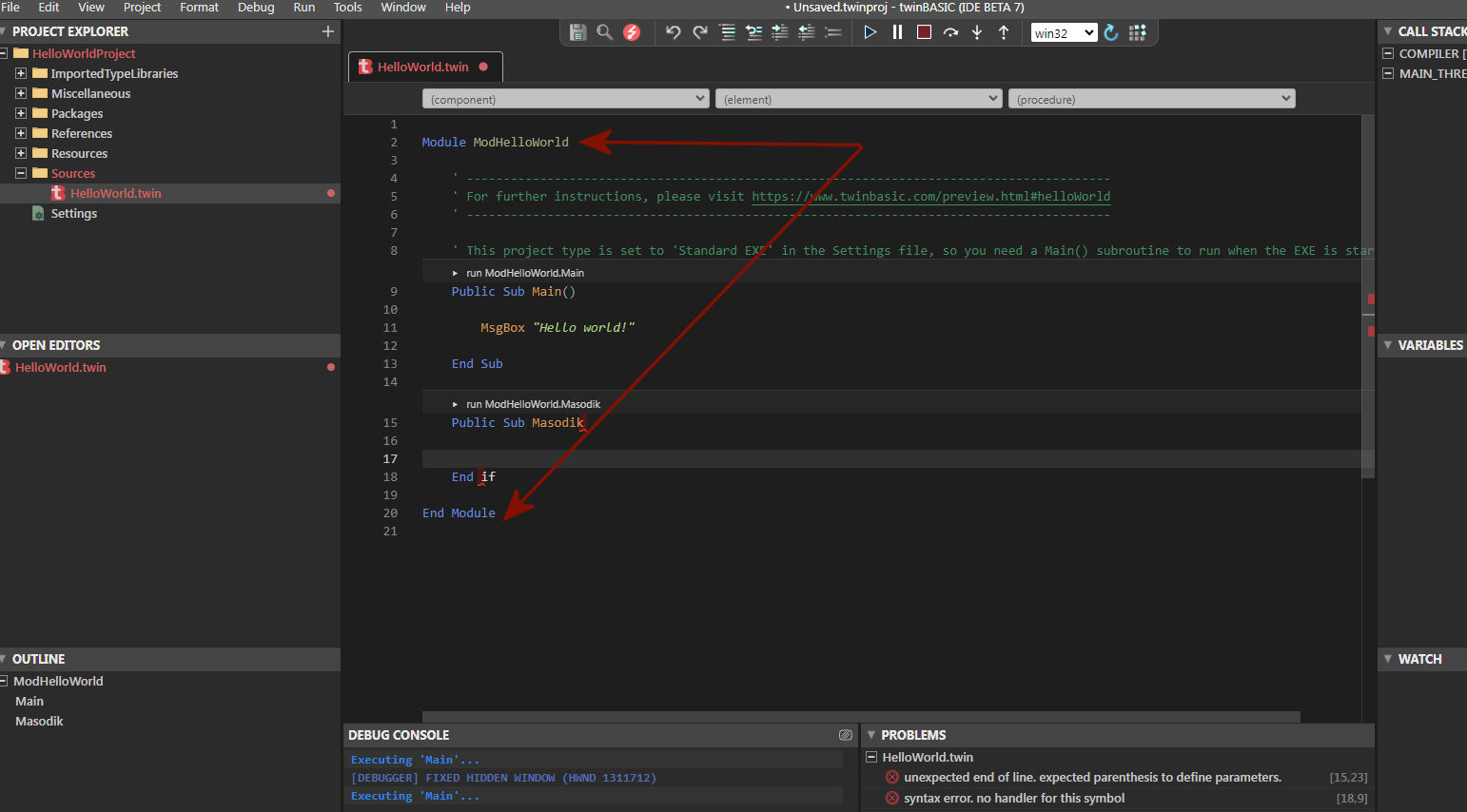Click the red twinBASIC lightning compile icon
1467x812 pixels.
(x=631, y=31)
